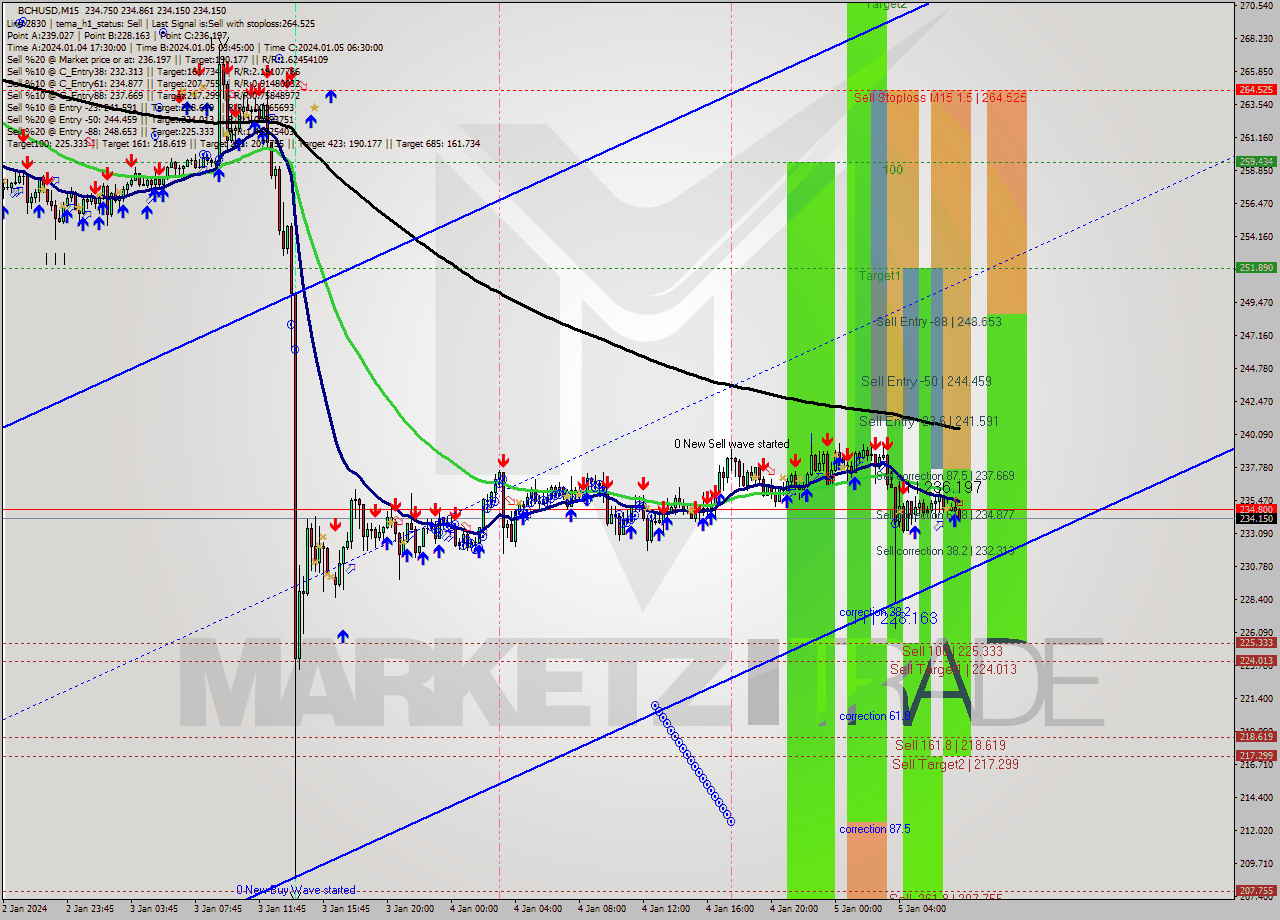Click the 230.780 price scale value

coord(1256,566)
